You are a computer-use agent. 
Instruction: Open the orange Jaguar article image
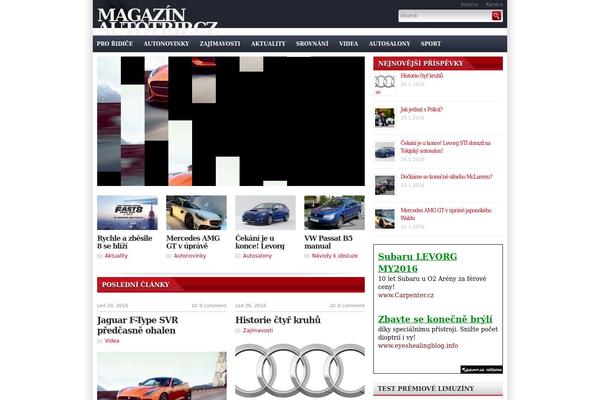point(162,376)
